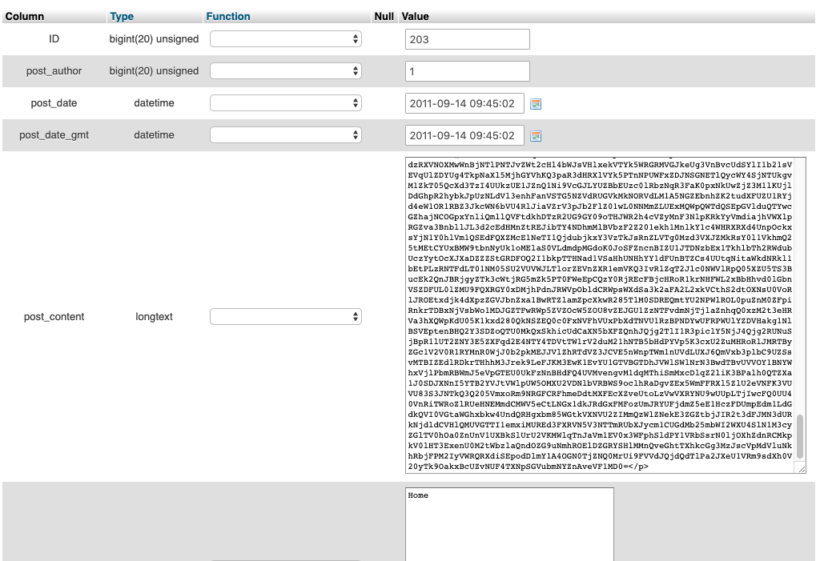Click the post_content column label

pos(54,316)
